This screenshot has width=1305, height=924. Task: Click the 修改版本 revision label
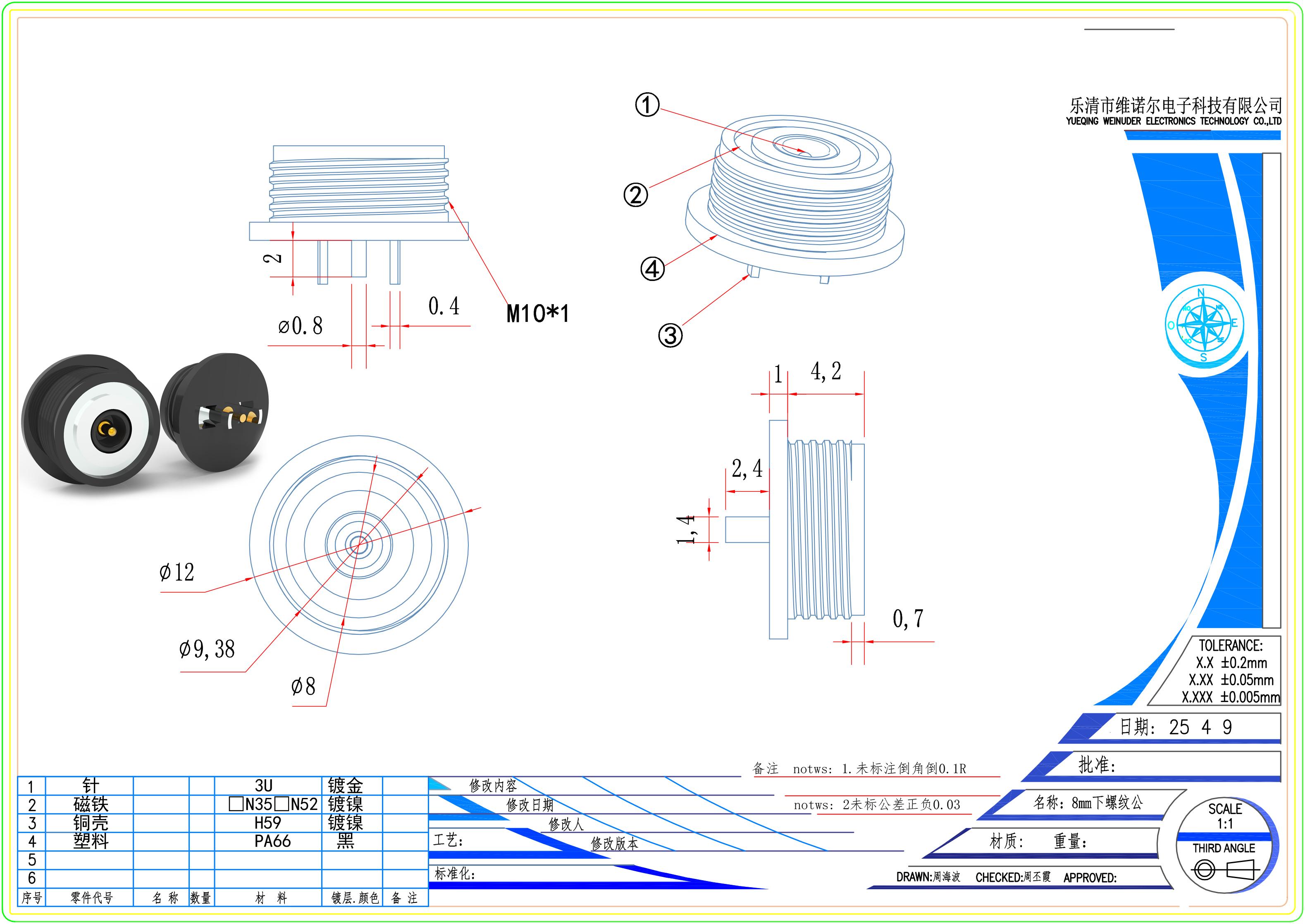pos(614,844)
